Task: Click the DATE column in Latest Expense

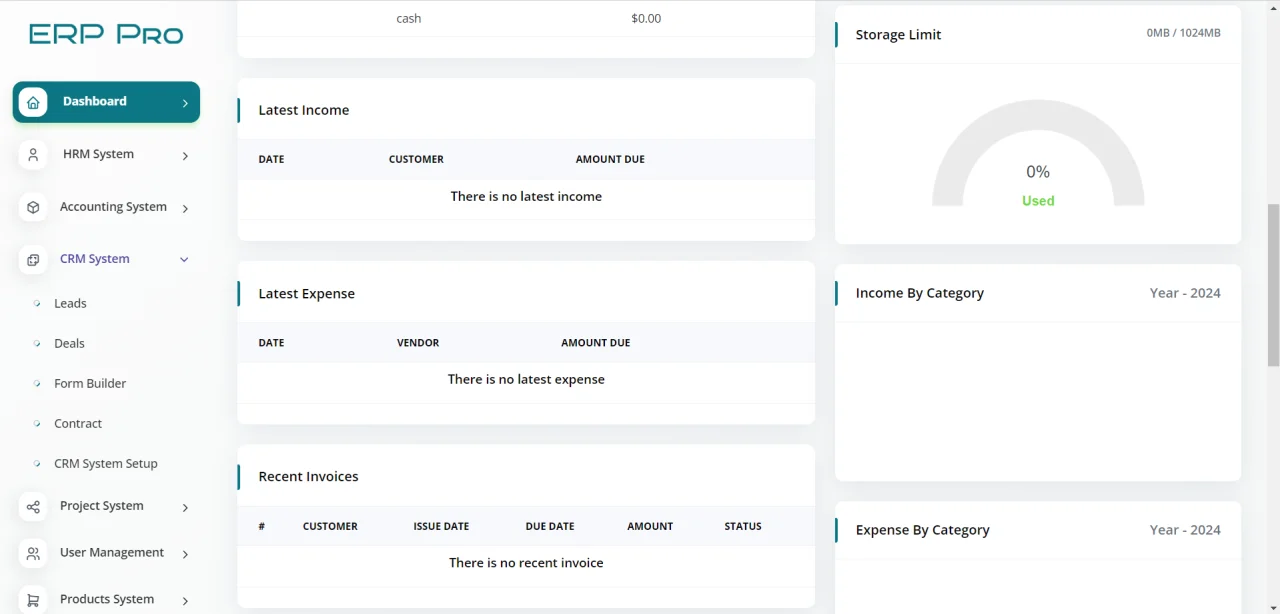Action: 271,342
